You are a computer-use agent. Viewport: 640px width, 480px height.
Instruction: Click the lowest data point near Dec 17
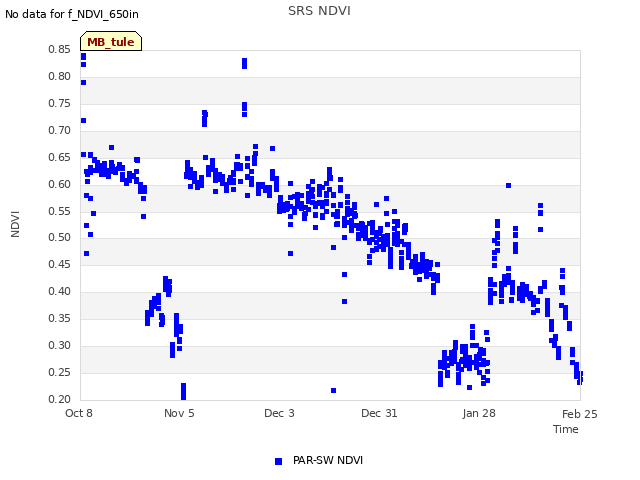coord(333,391)
